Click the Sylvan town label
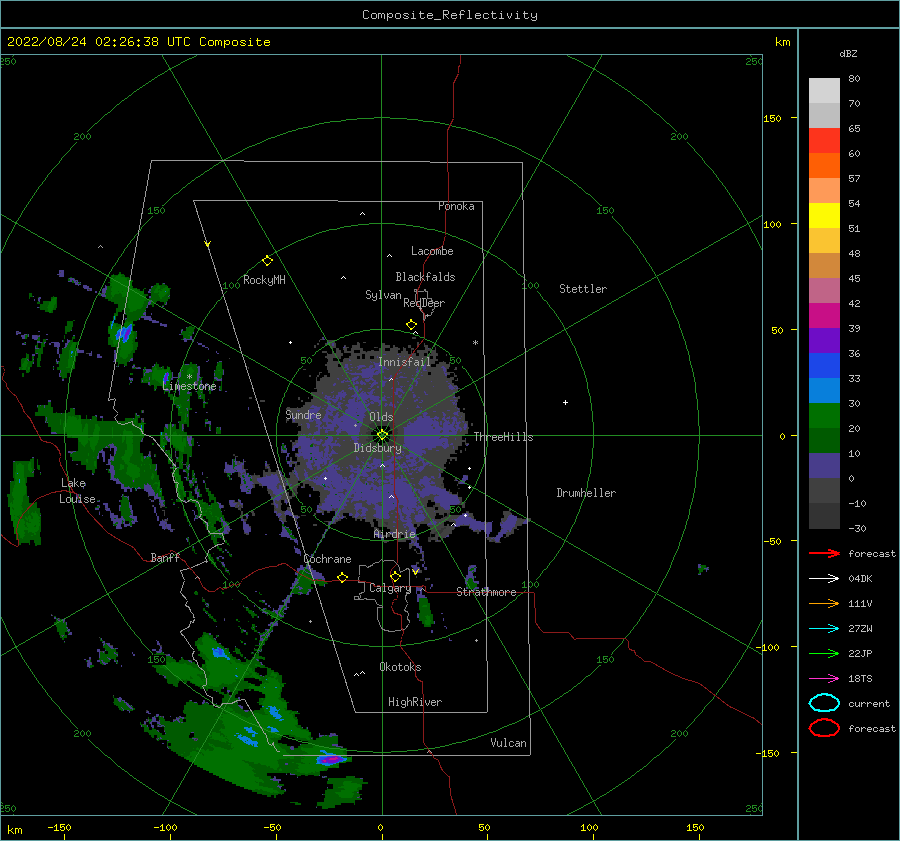Screen dimensions: 900x841 (383, 295)
